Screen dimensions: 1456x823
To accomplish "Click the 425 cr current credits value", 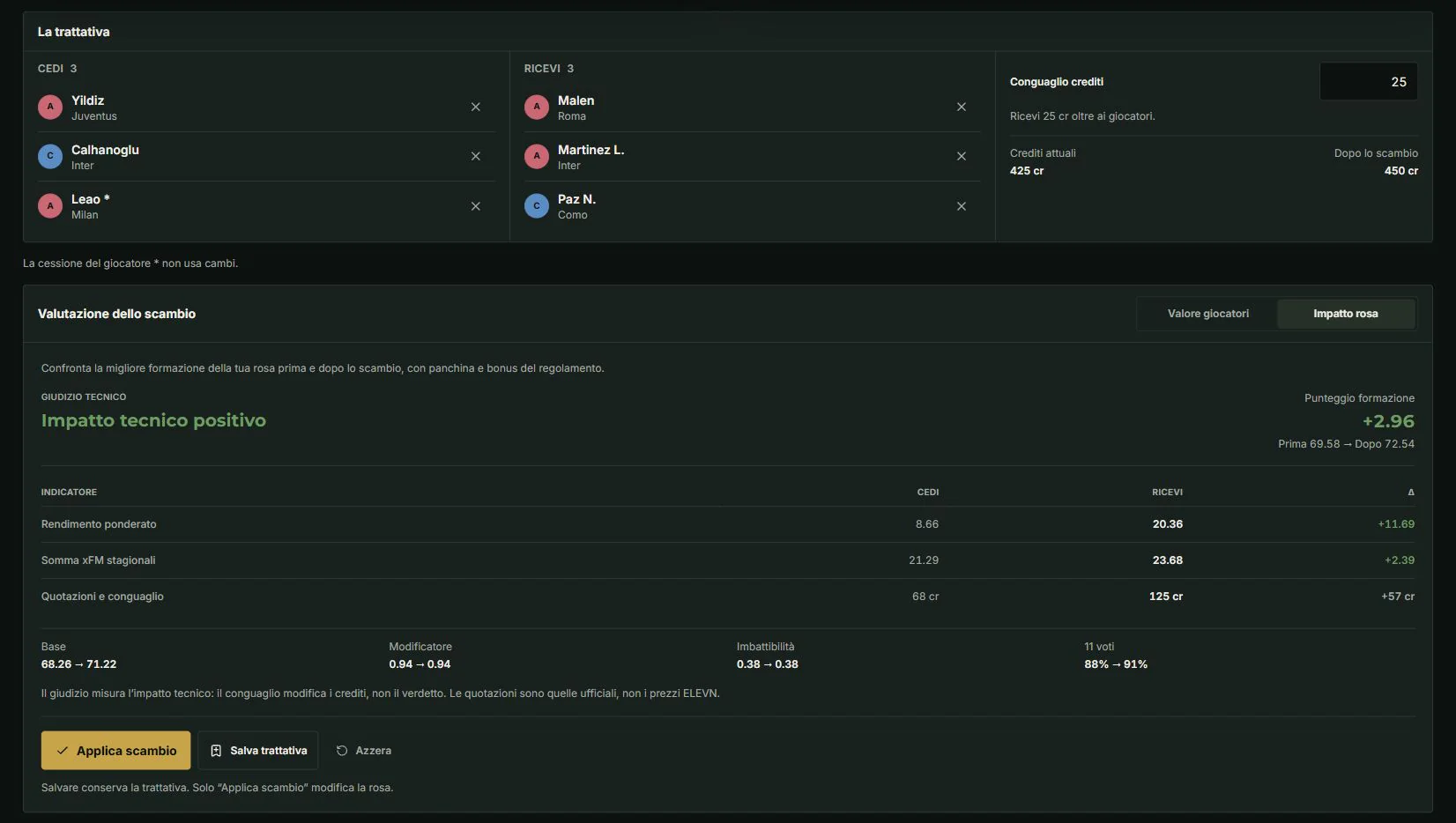I will tap(1027, 171).
